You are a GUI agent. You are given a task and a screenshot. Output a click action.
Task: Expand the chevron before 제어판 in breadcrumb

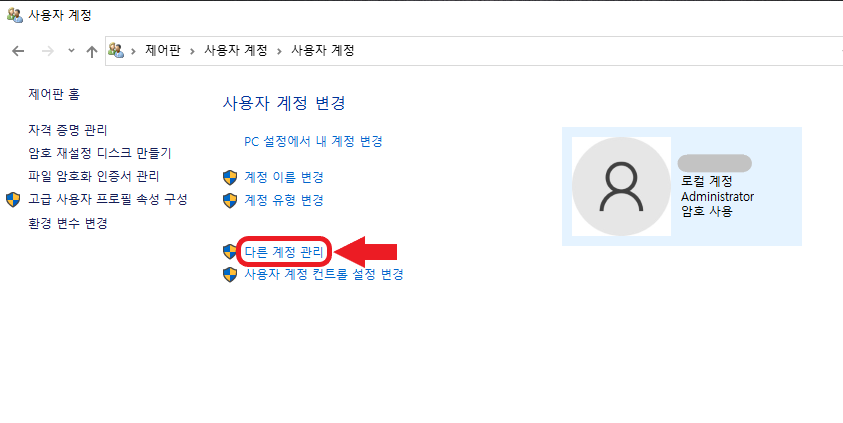coord(133,51)
